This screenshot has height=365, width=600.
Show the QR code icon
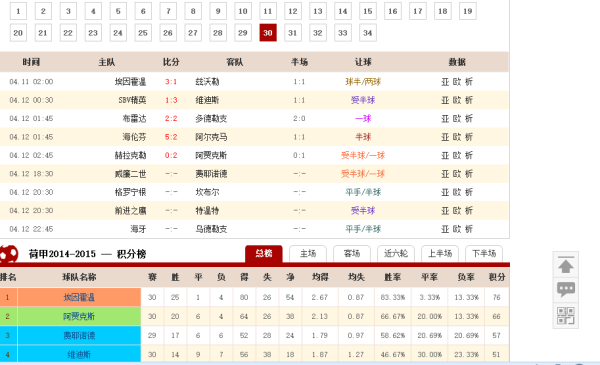tap(566, 316)
